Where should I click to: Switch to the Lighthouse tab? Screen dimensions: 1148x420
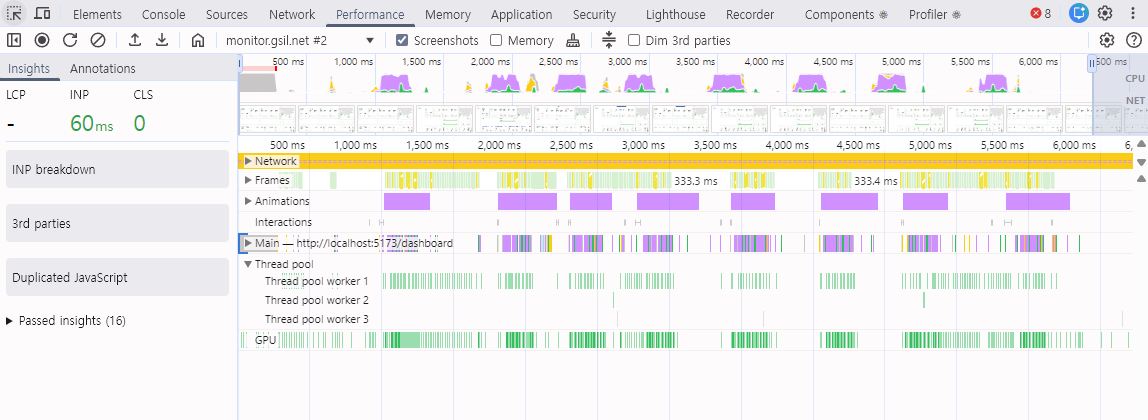tap(675, 14)
